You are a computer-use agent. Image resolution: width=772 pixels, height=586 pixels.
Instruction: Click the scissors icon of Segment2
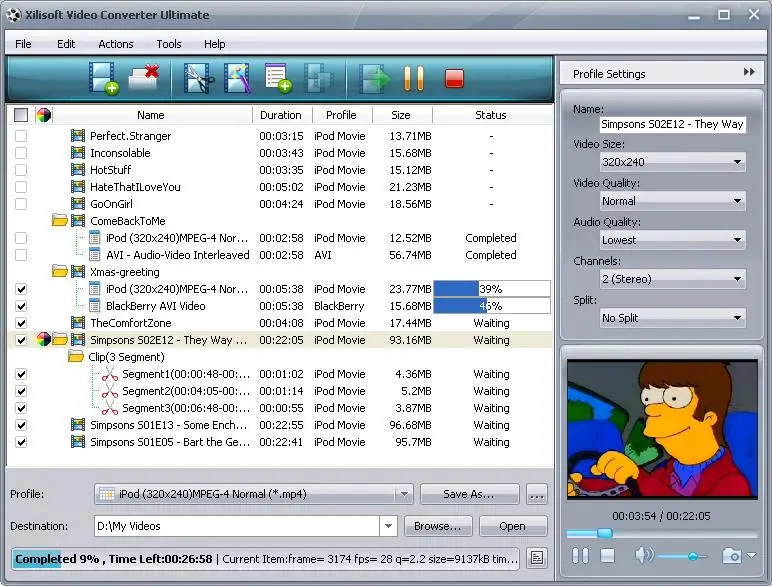coord(110,391)
